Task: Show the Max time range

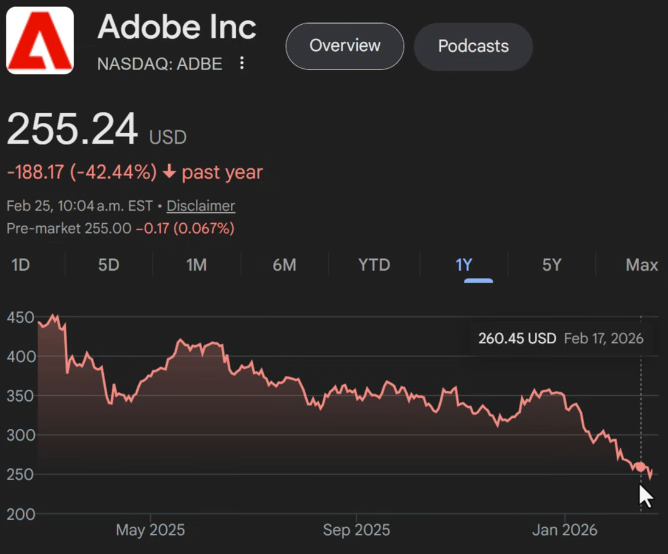Action: [x=641, y=265]
